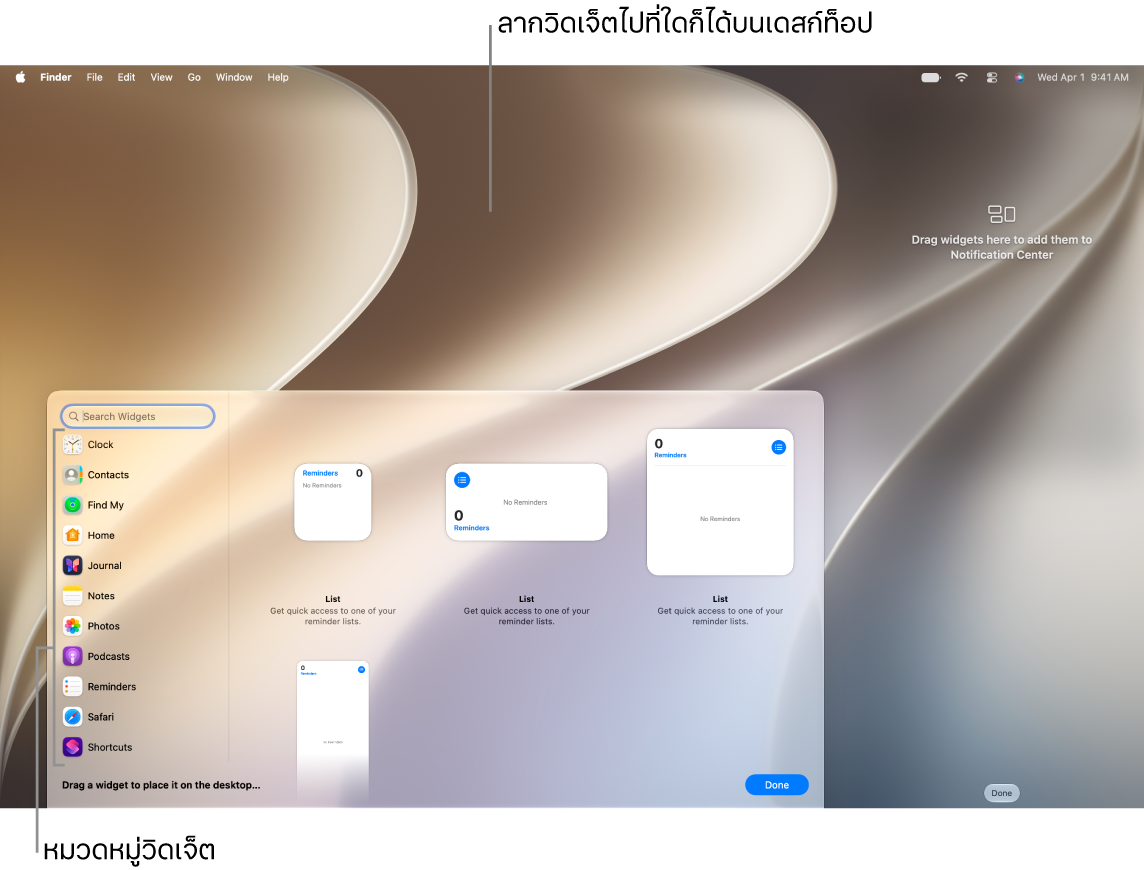Open the Go menu

pos(194,77)
